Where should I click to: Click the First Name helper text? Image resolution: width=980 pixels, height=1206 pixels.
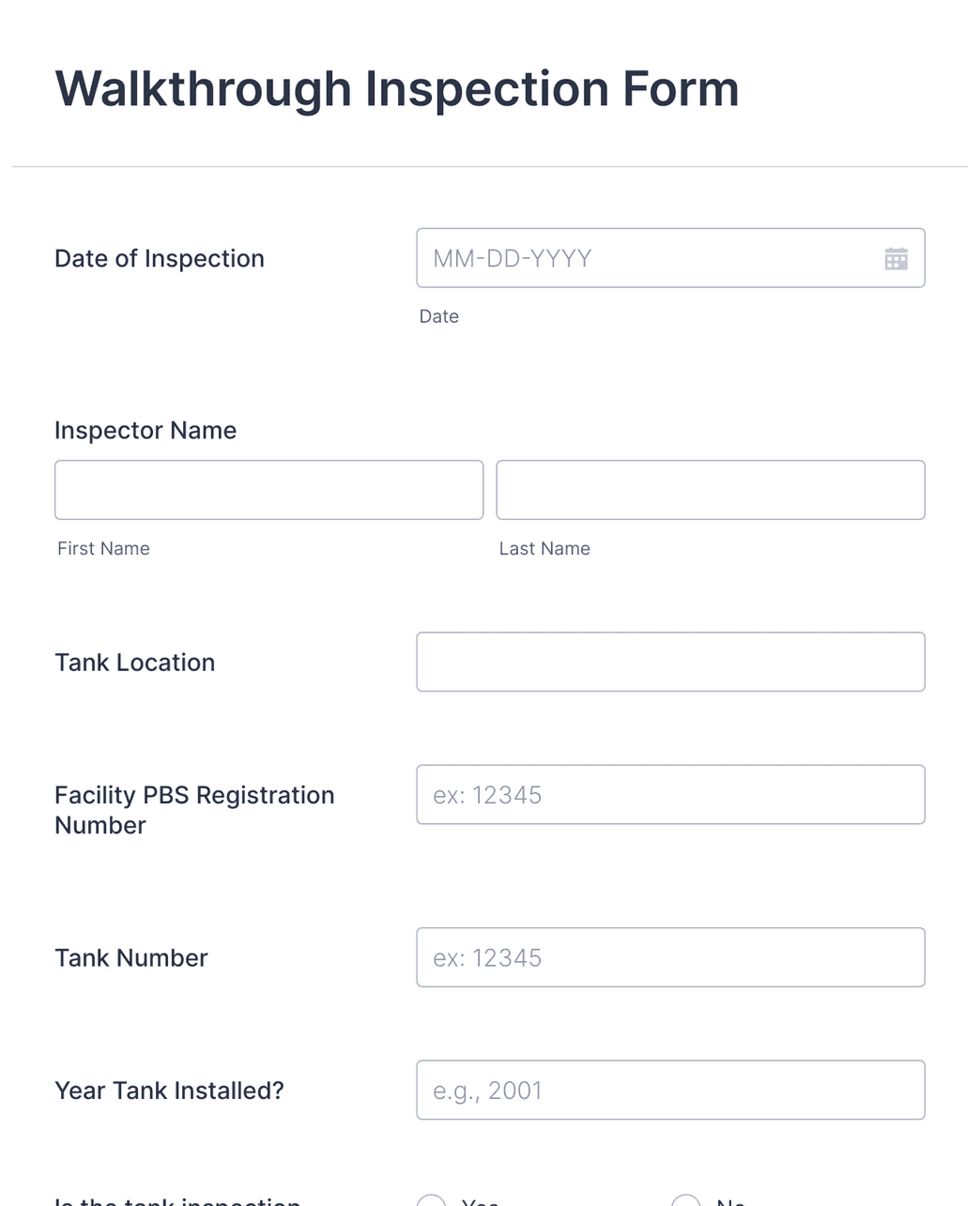[x=102, y=548]
